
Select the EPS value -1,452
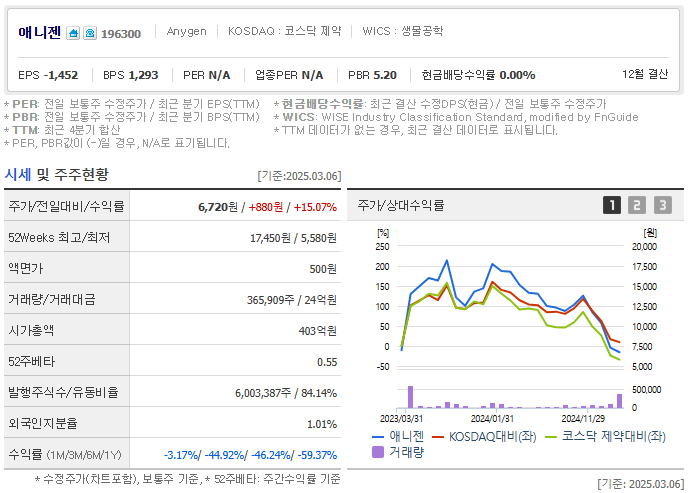tap(61, 75)
